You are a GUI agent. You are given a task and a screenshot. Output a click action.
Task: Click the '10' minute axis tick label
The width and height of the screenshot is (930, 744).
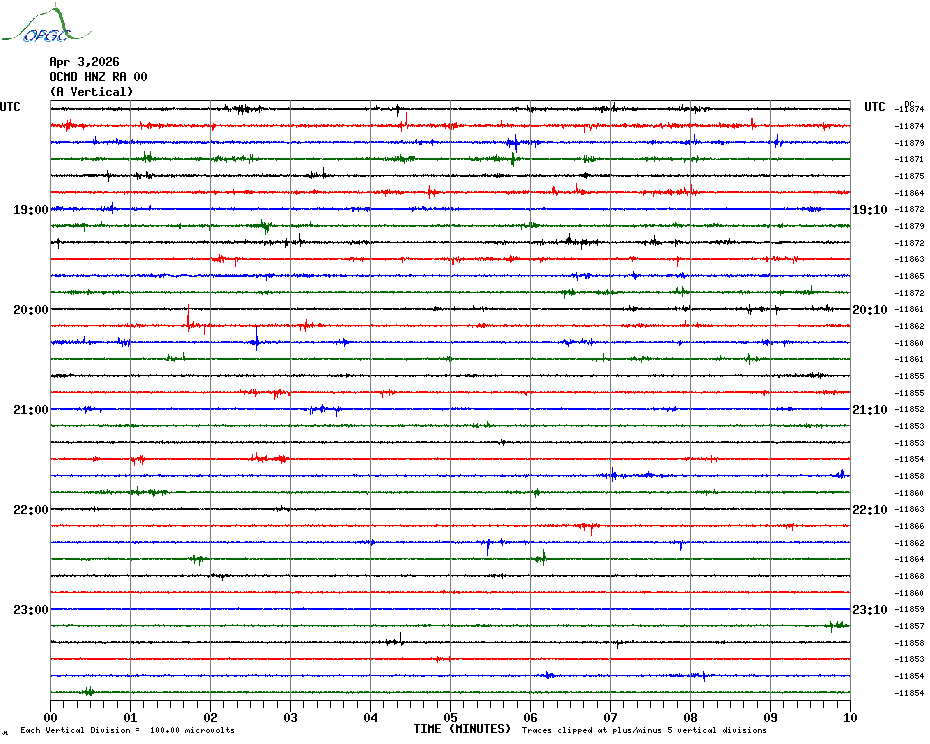point(851,717)
